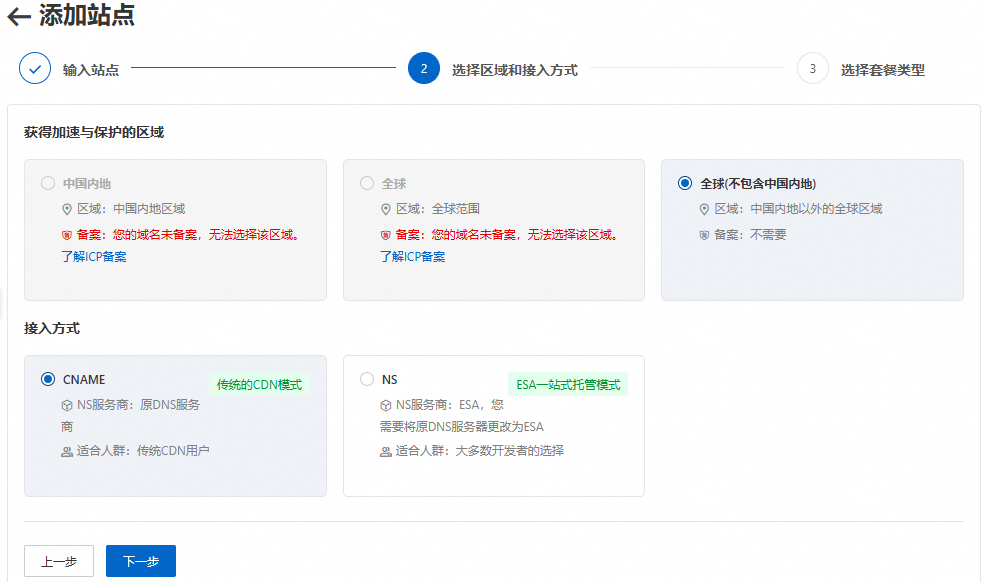The image size is (986, 582).
Task: Click the people icon in NS card
Action: (386, 452)
